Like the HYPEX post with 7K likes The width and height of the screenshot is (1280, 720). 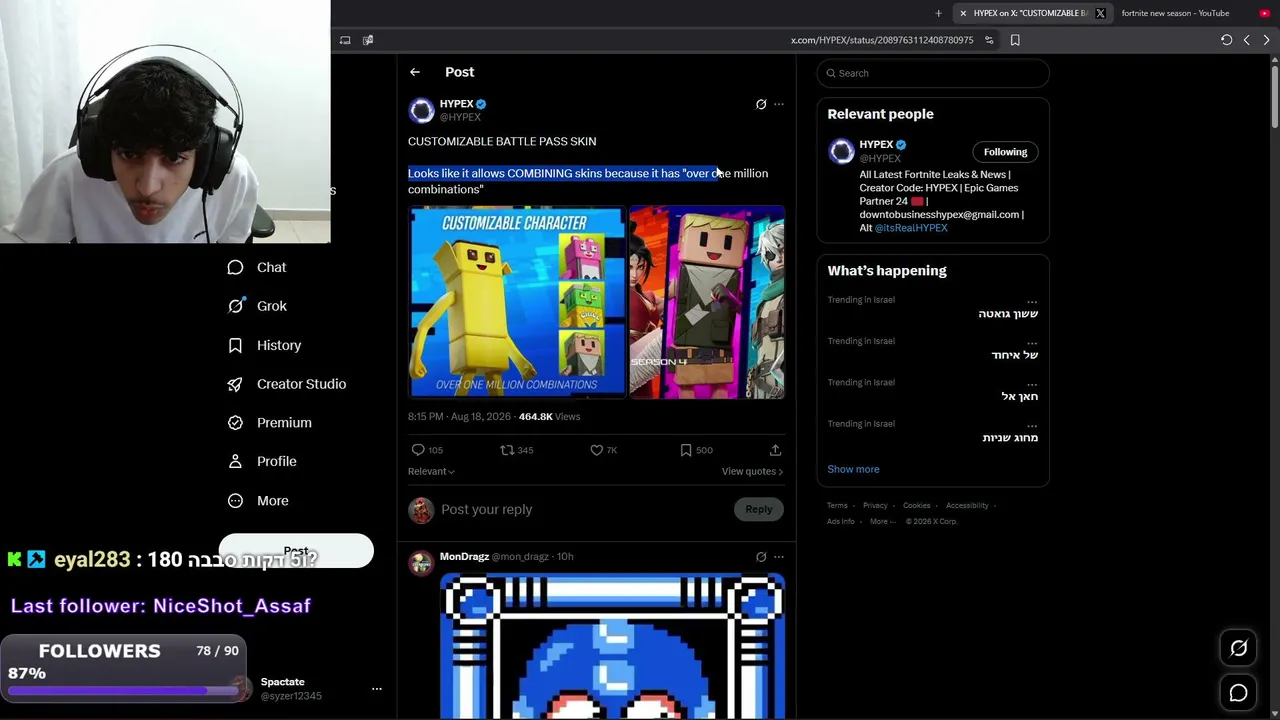[597, 450]
